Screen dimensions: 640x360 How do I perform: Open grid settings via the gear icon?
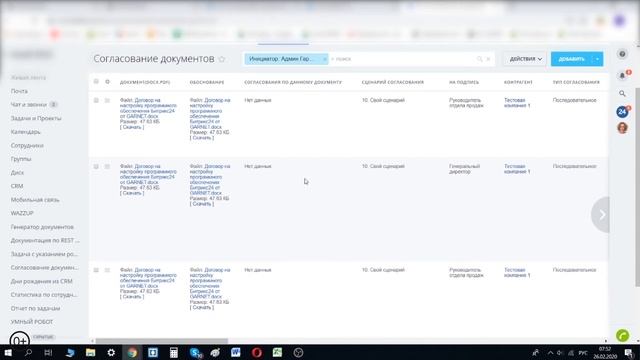point(107,82)
